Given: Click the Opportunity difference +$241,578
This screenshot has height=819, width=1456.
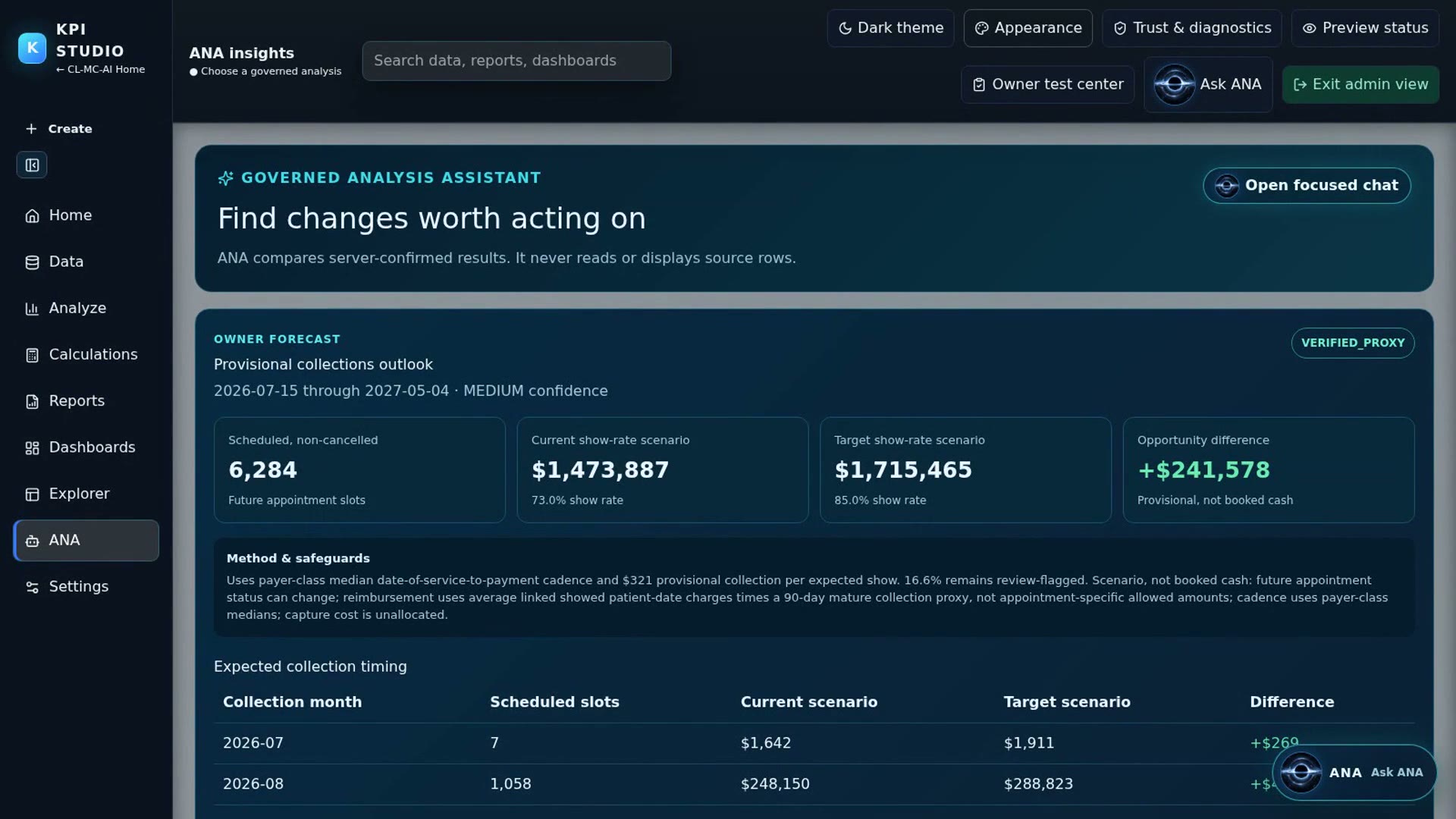Looking at the screenshot, I should point(1203,470).
